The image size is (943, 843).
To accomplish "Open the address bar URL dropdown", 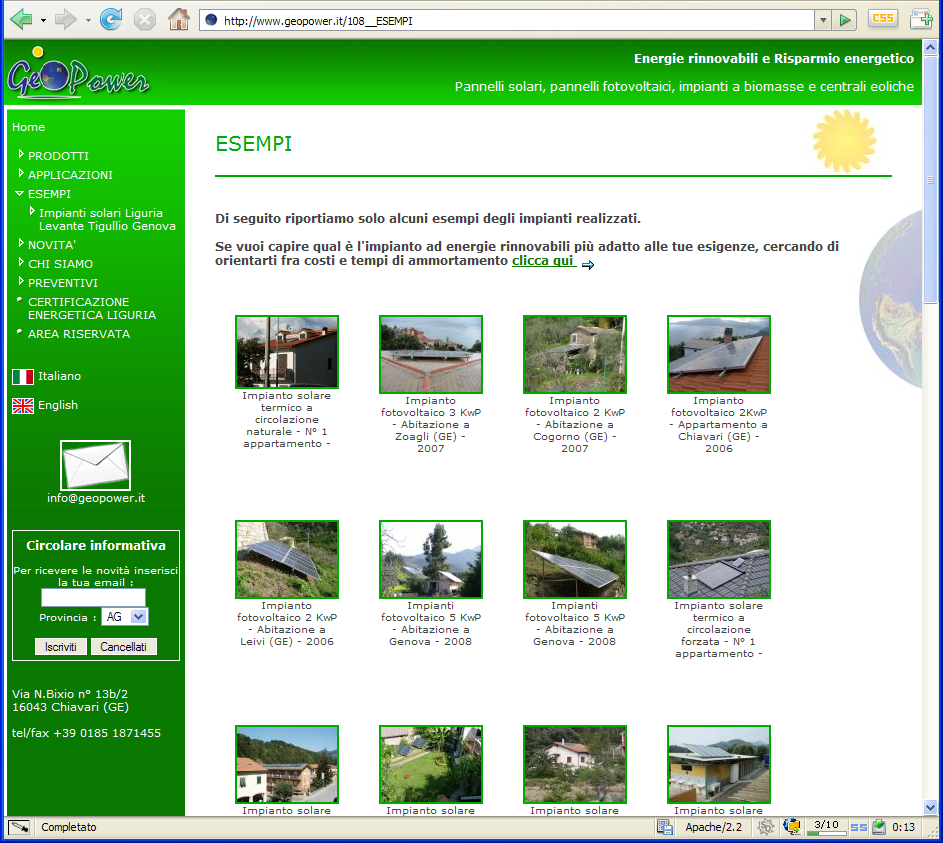I will (x=823, y=20).
